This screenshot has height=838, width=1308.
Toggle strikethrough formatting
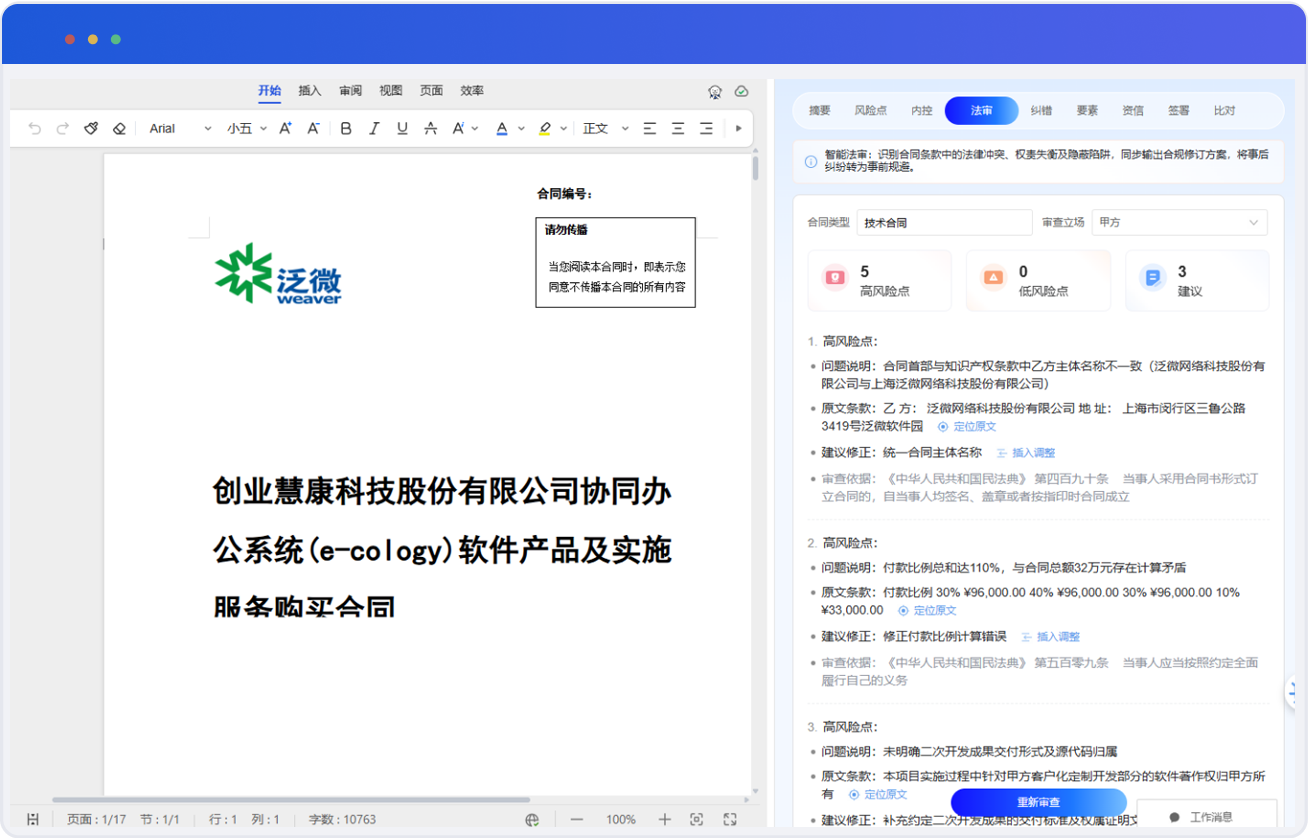pos(430,128)
